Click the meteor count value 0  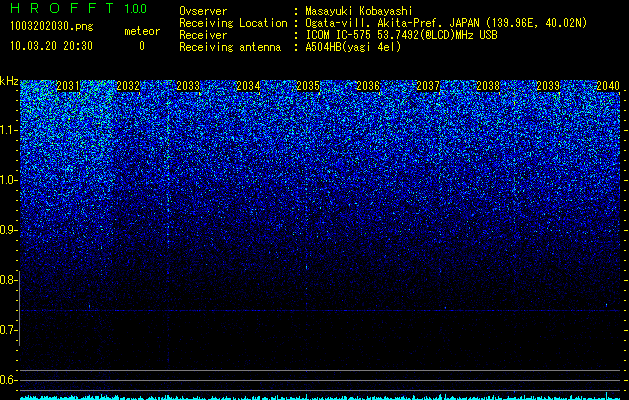[x=142, y=46]
